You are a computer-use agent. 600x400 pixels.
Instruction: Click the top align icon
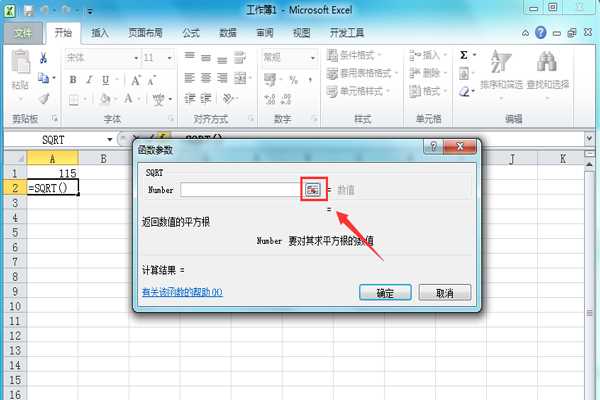click(190, 57)
